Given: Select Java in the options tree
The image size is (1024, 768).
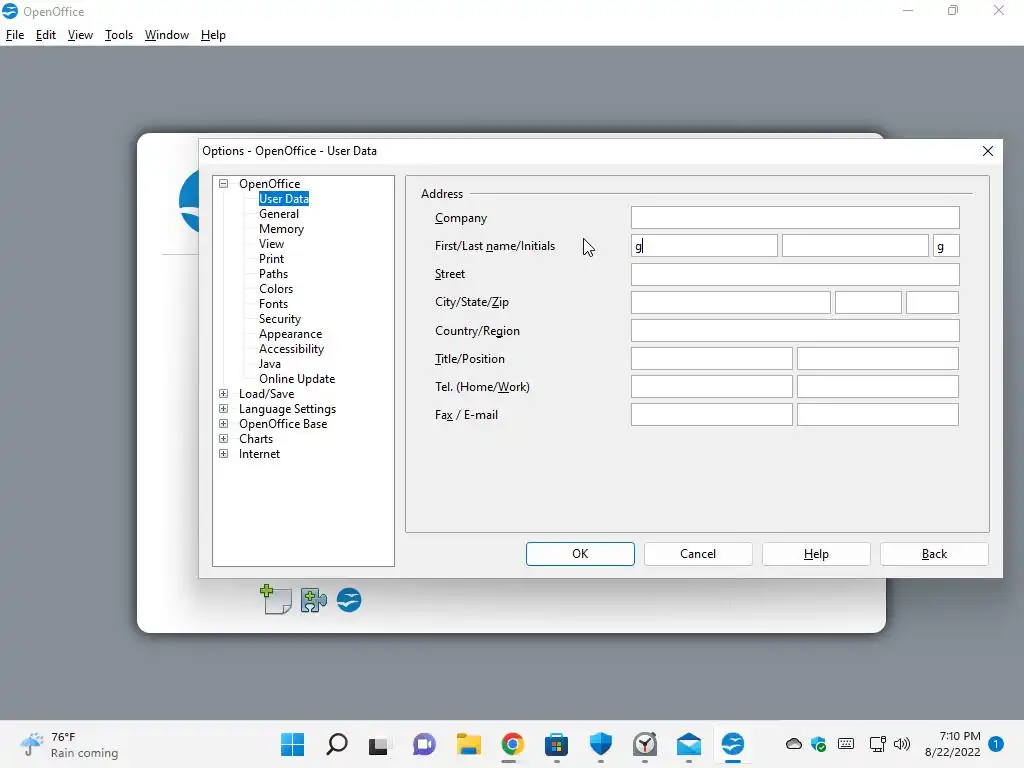Looking at the screenshot, I should point(270,364).
